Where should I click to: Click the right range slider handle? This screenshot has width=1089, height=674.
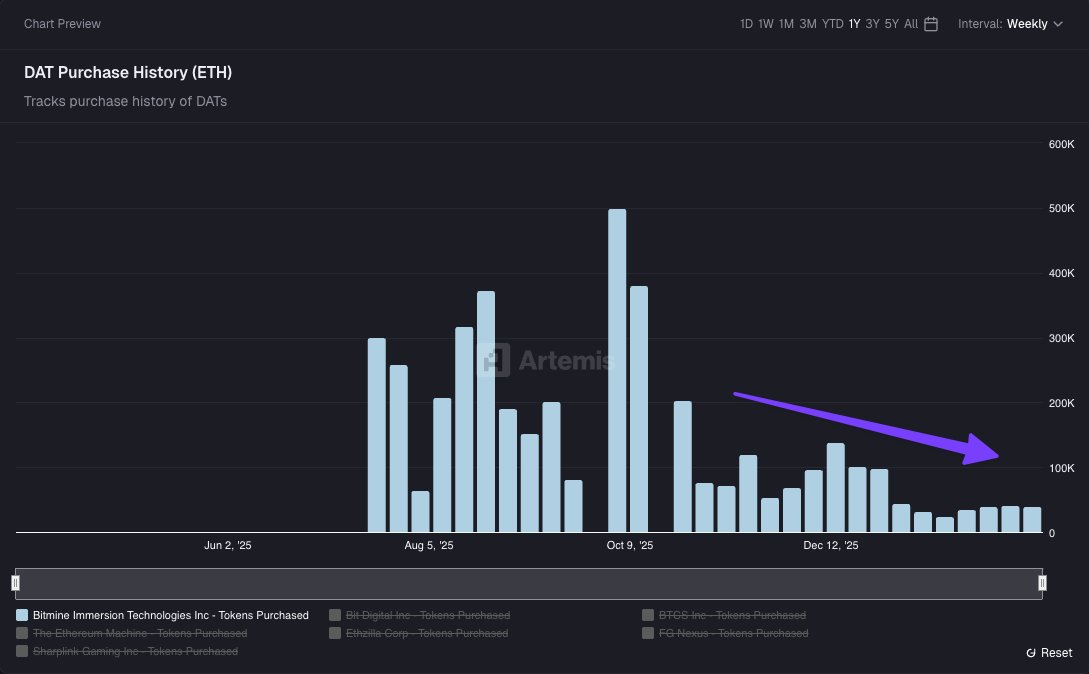click(1042, 583)
